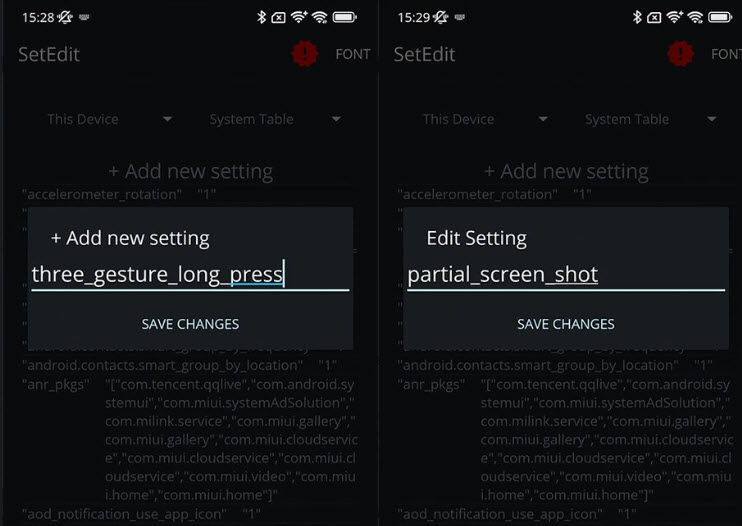Click SAVE CHANGES in the Edit Setting dialog
The image size is (742, 526).
click(x=565, y=324)
